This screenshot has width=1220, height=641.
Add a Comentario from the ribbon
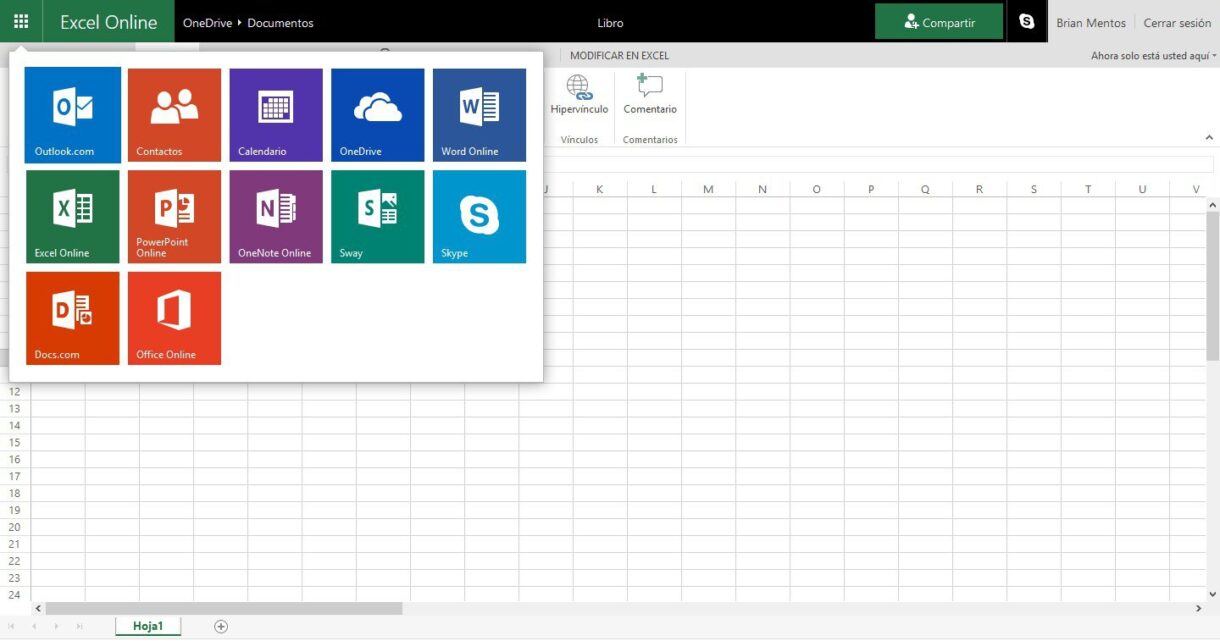click(x=650, y=96)
